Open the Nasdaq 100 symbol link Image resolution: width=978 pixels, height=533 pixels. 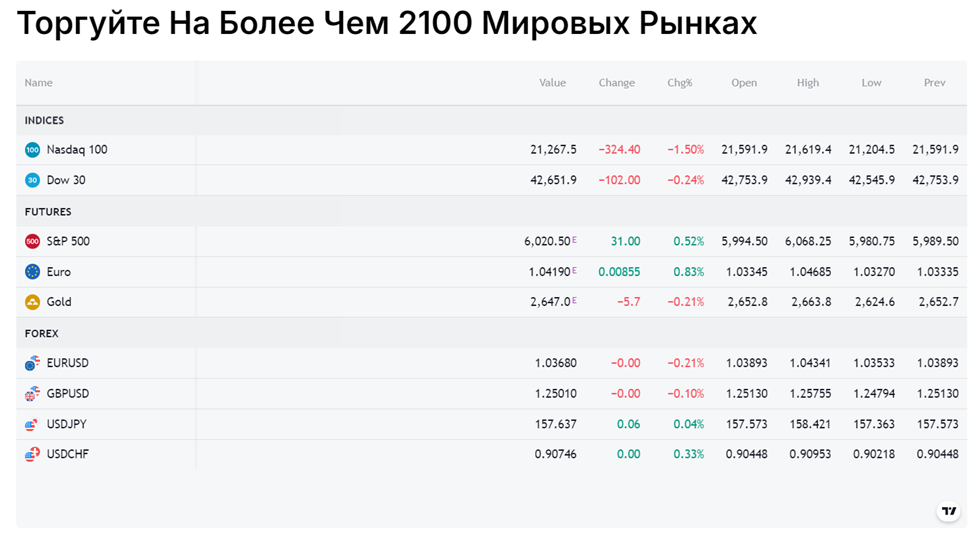[x=77, y=150]
